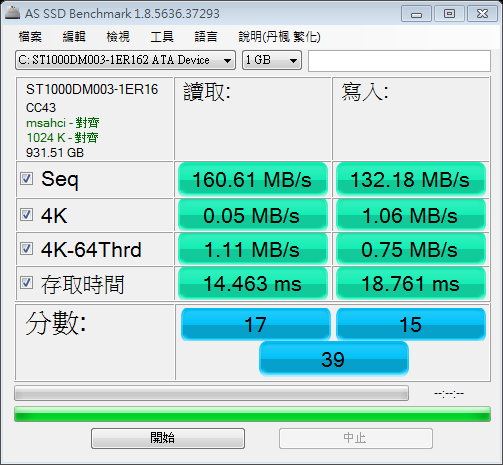Open the 說明 menu

[279, 37]
